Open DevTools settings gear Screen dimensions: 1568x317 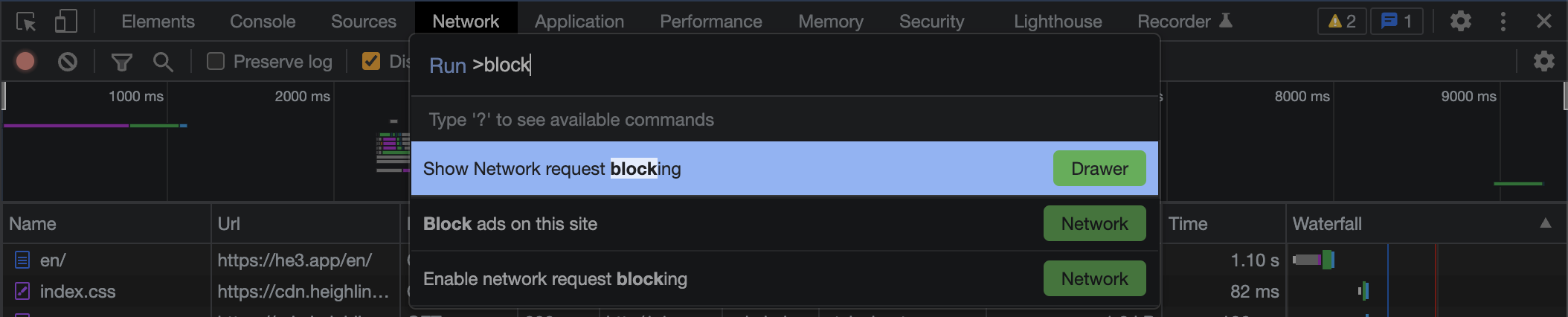[1460, 21]
